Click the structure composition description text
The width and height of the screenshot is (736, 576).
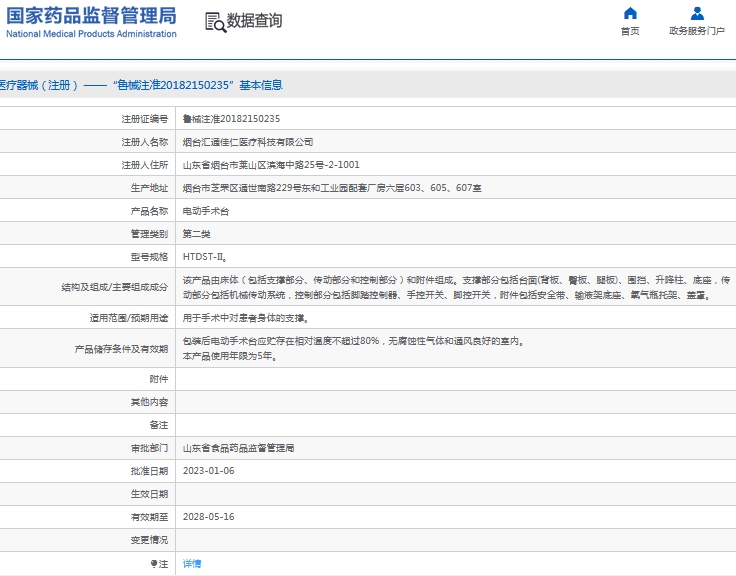point(456,287)
